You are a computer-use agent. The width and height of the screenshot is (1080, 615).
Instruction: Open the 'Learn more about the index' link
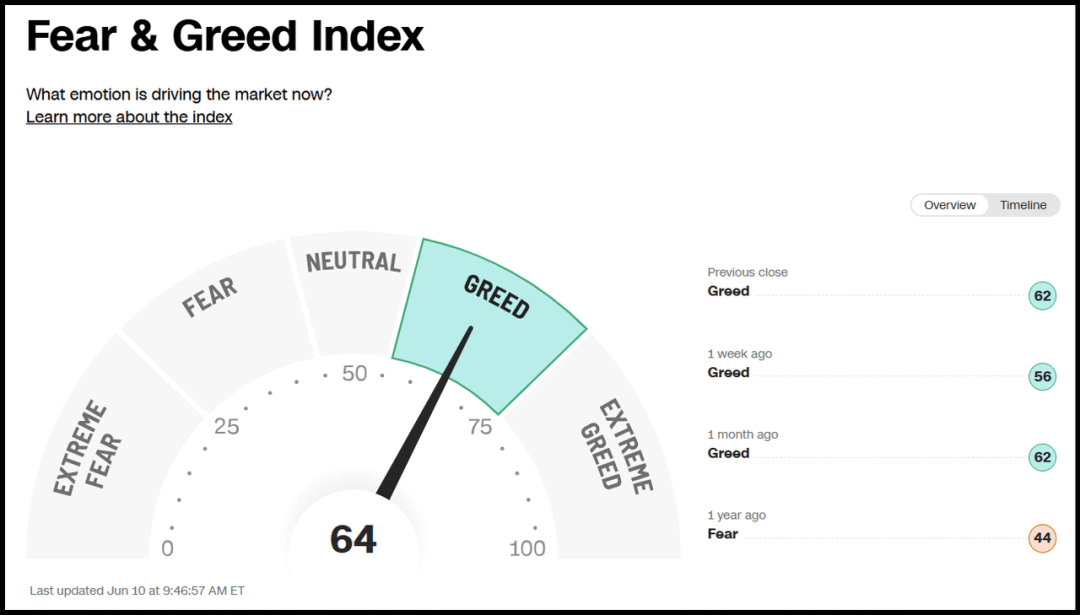click(129, 117)
